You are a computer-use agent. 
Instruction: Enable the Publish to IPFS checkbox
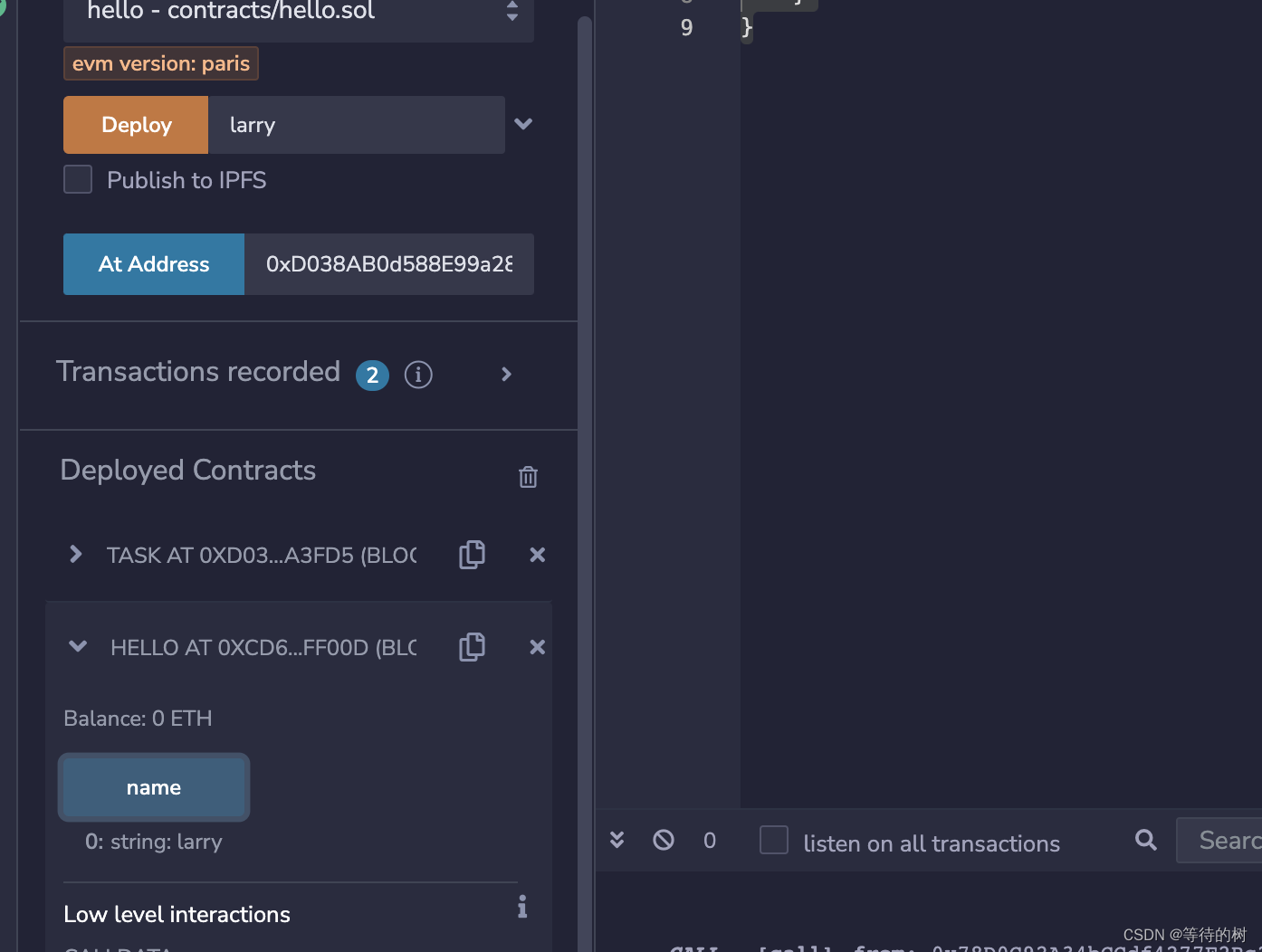tap(78, 179)
